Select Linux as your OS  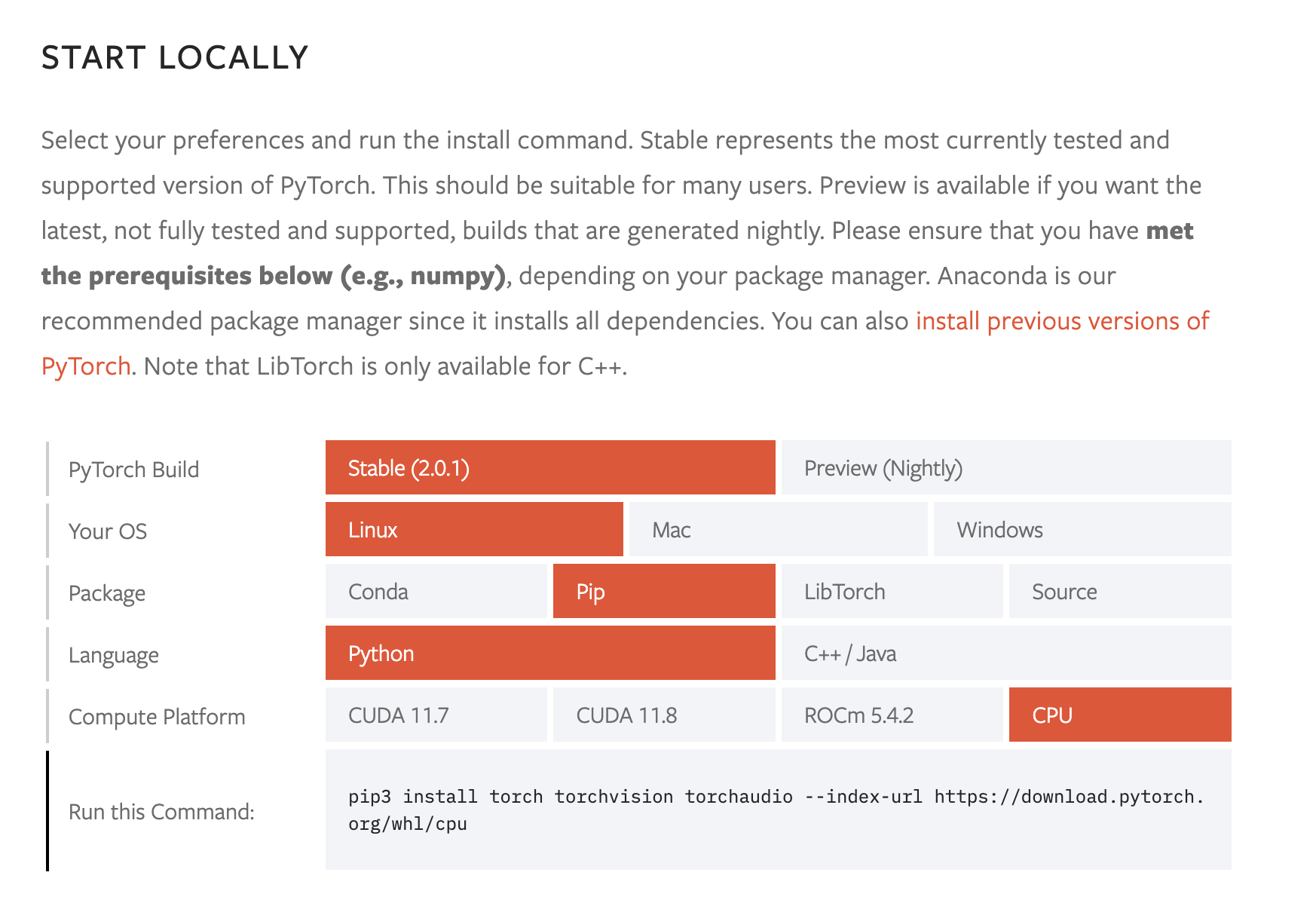(x=474, y=529)
